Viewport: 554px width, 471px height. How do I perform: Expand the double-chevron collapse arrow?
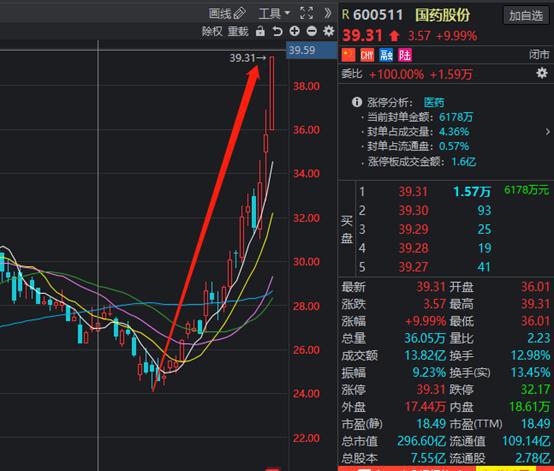pos(328,13)
